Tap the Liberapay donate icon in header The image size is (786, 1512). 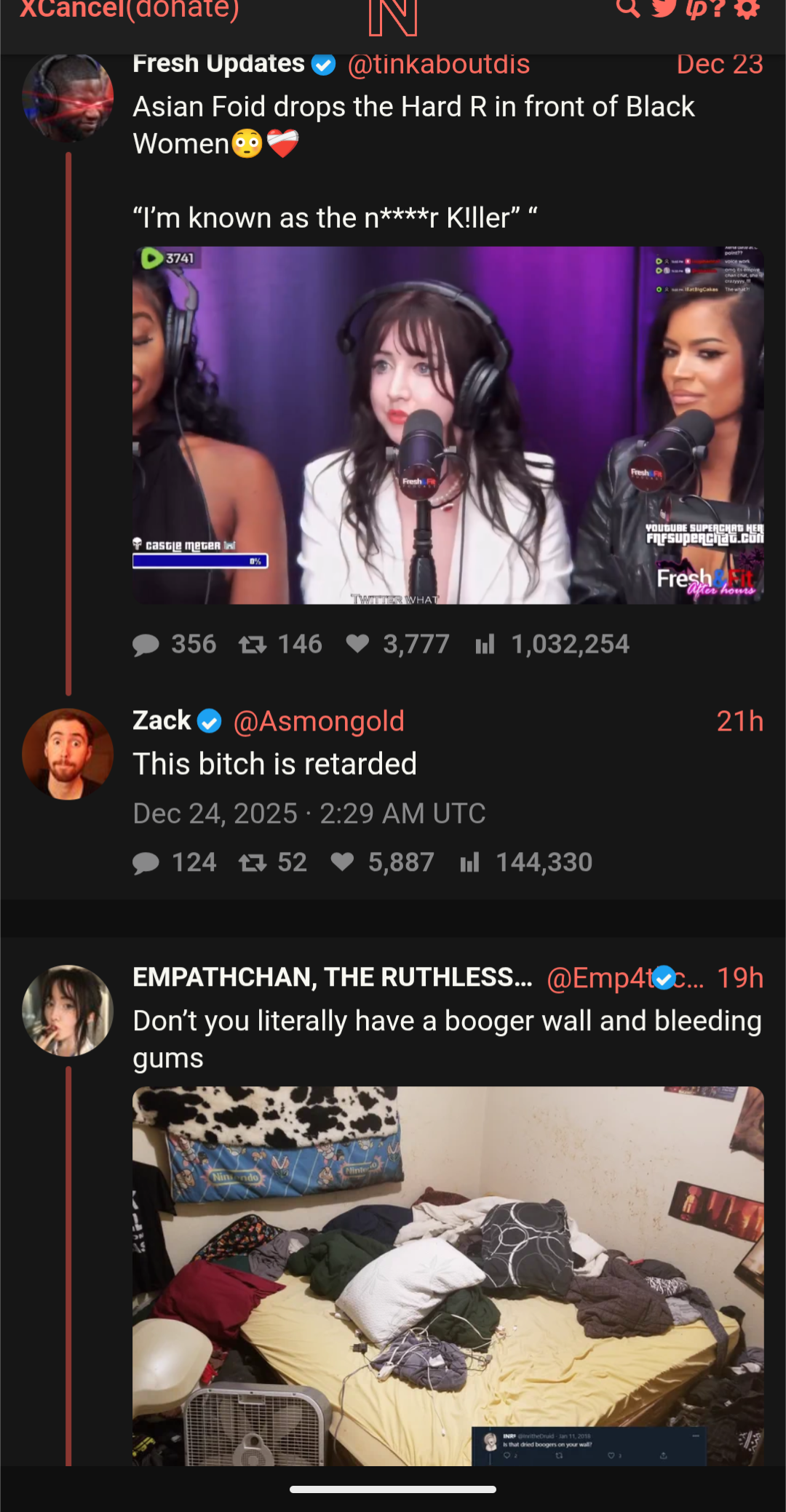pyautogui.click(x=697, y=9)
